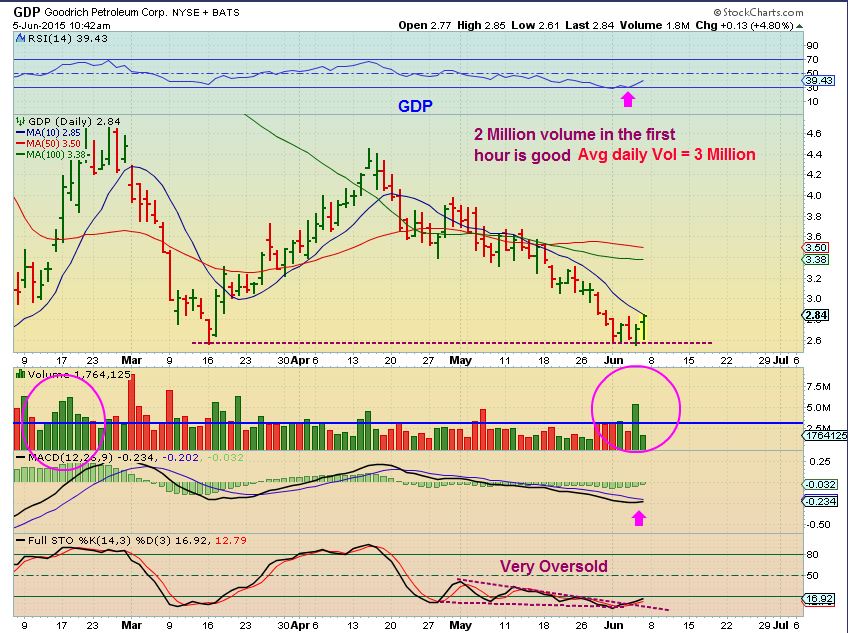Click the Goodrich Petroleum Corp. company name

click(105, 12)
